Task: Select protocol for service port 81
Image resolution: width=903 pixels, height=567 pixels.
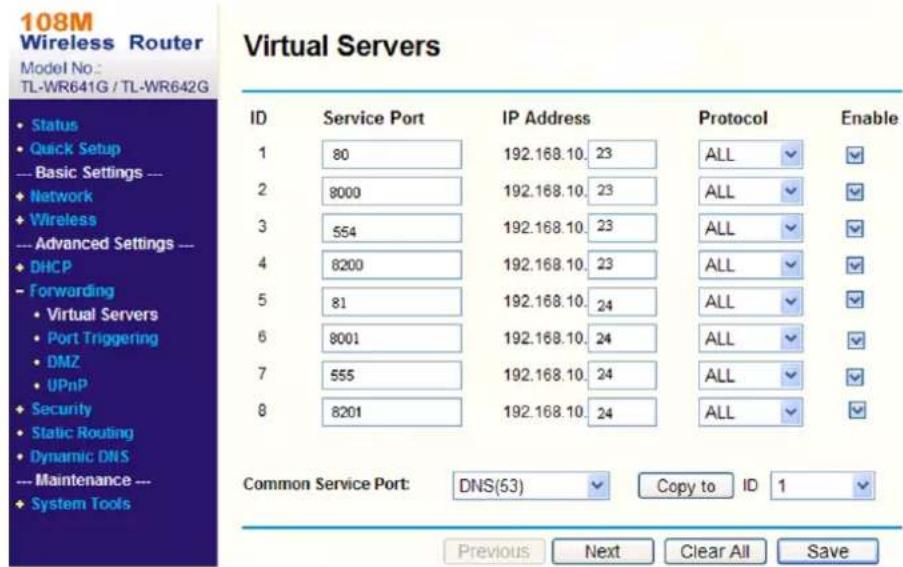Action: (750, 302)
